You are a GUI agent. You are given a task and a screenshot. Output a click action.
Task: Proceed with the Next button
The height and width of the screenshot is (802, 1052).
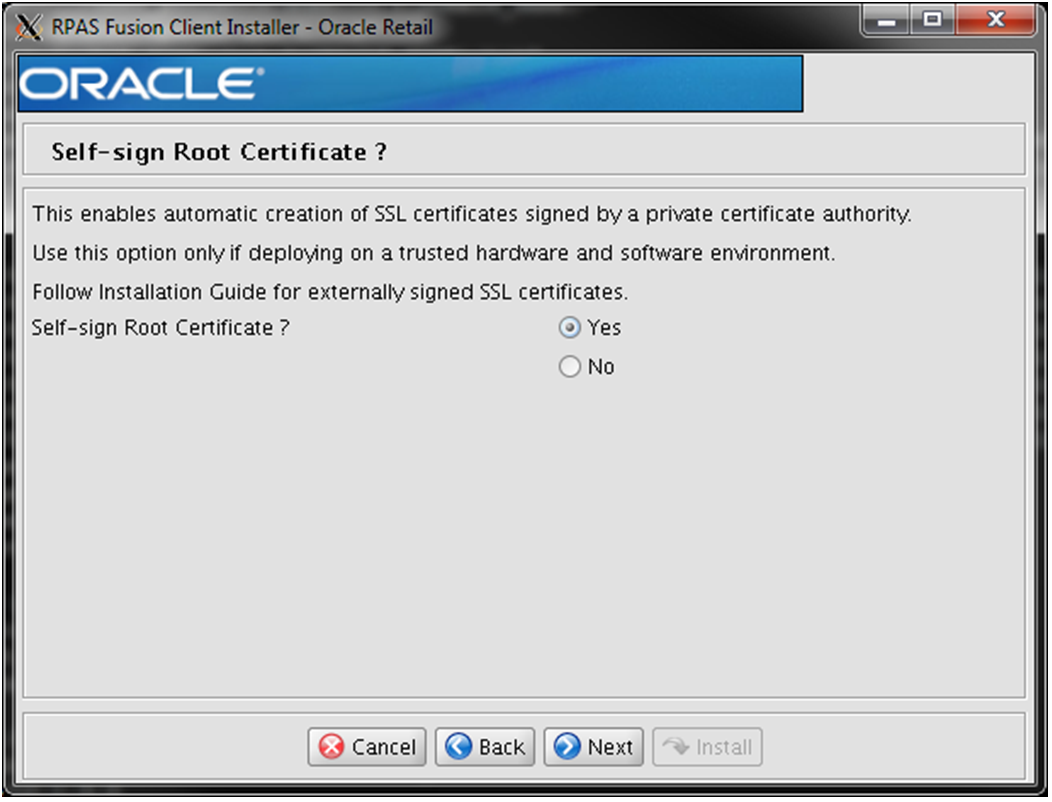[x=594, y=746]
